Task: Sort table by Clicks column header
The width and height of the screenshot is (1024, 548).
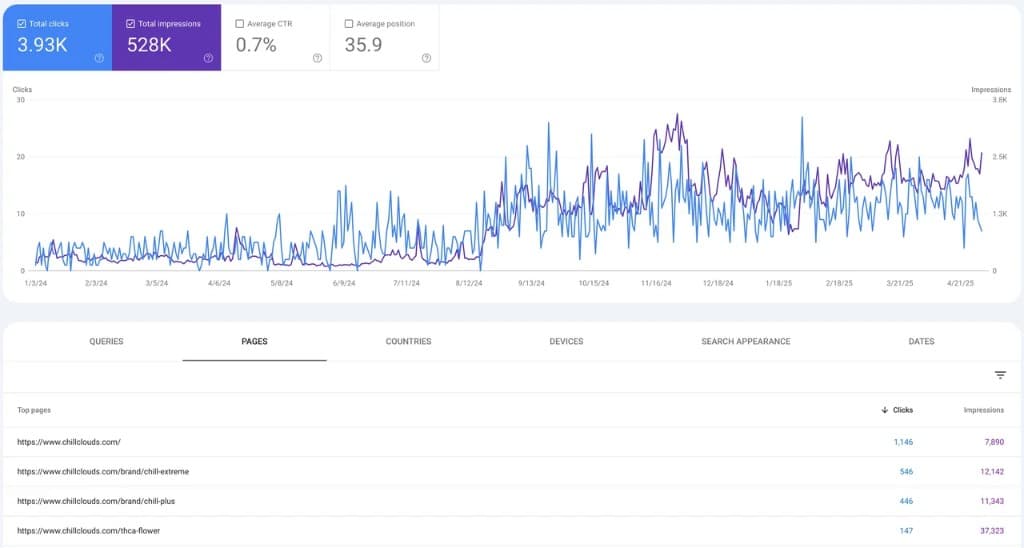Action: pyautogui.click(x=903, y=410)
